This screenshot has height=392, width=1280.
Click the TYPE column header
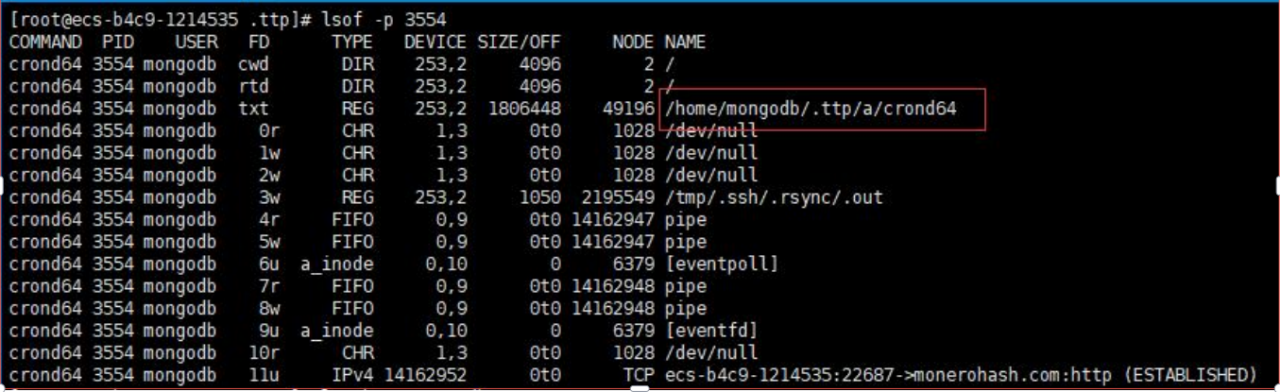pos(352,42)
